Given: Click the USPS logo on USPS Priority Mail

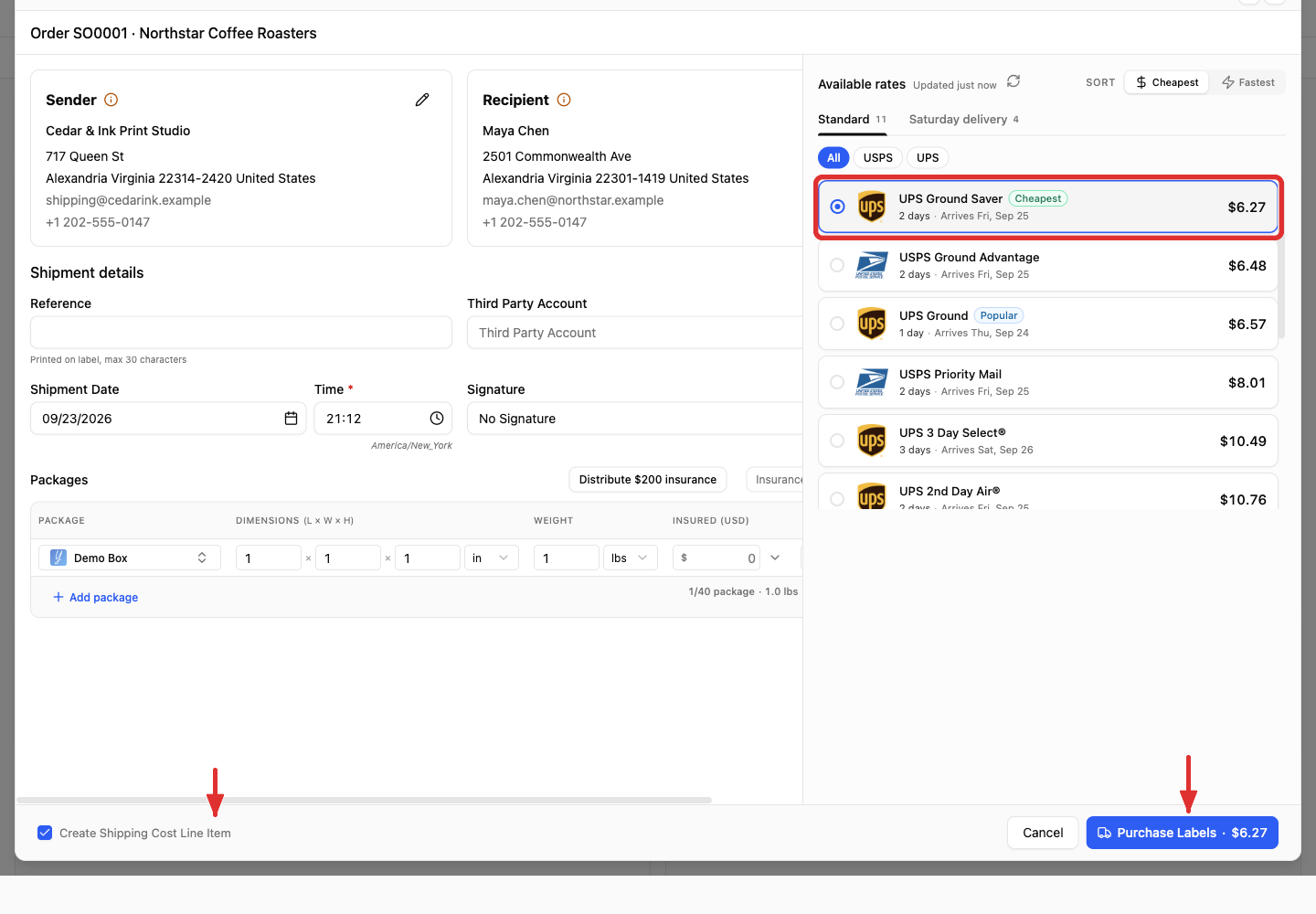Looking at the screenshot, I should [872, 382].
